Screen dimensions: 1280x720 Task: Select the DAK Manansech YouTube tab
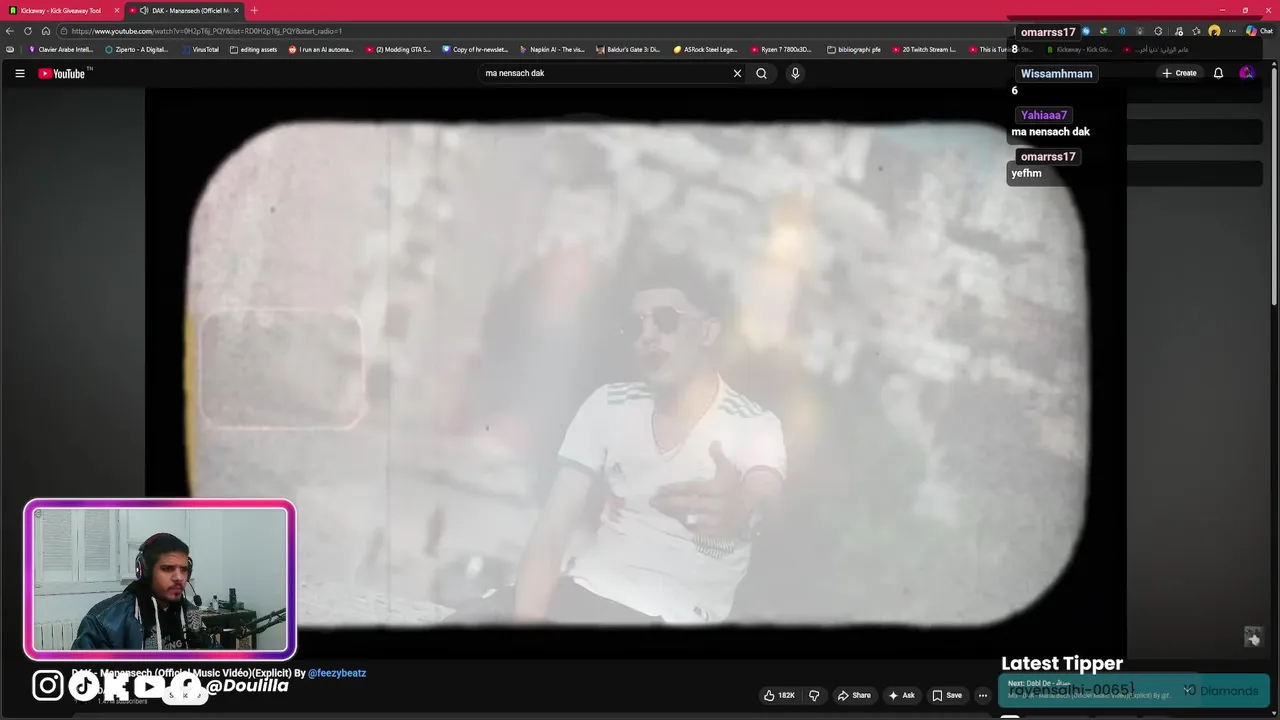[x=186, y=10]
